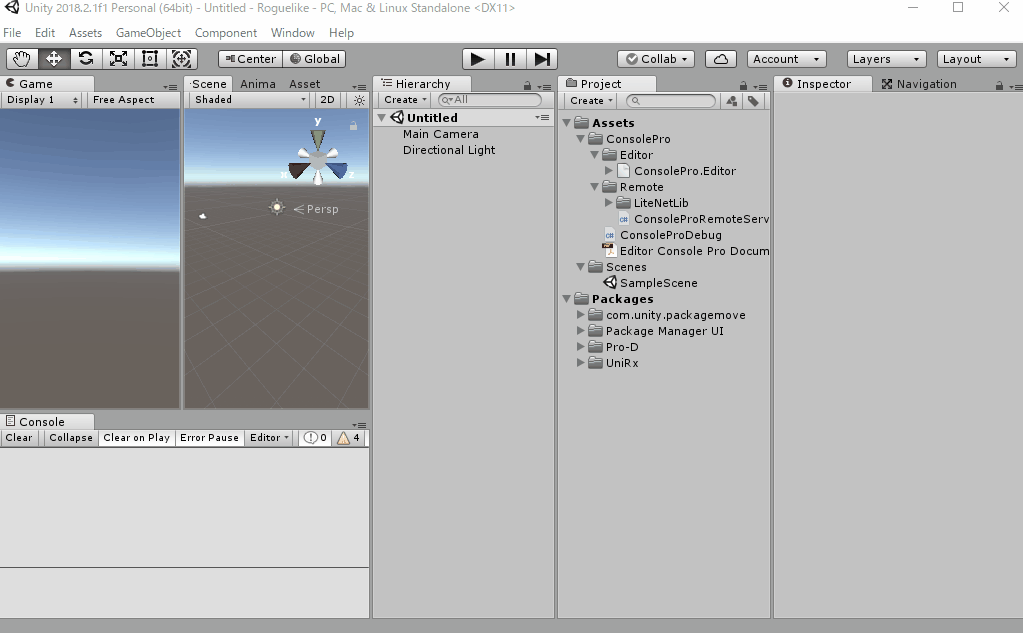Expand the Package Manager UI folder
This screenshot has width=1023, height=633.
click(580, 331)
